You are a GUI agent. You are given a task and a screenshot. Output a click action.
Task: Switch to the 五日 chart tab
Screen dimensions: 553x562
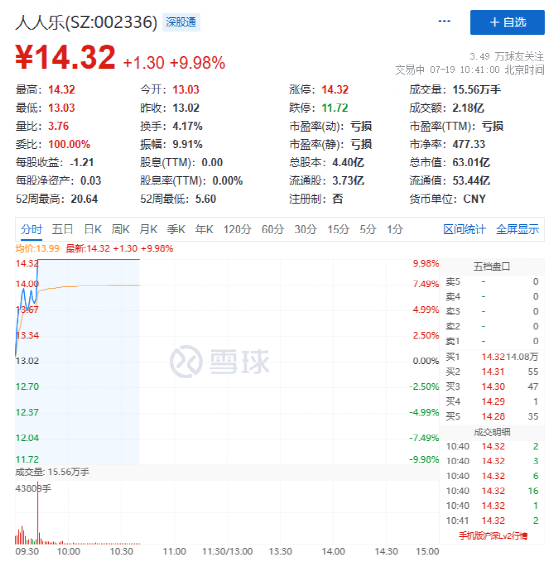coord(62,229)
